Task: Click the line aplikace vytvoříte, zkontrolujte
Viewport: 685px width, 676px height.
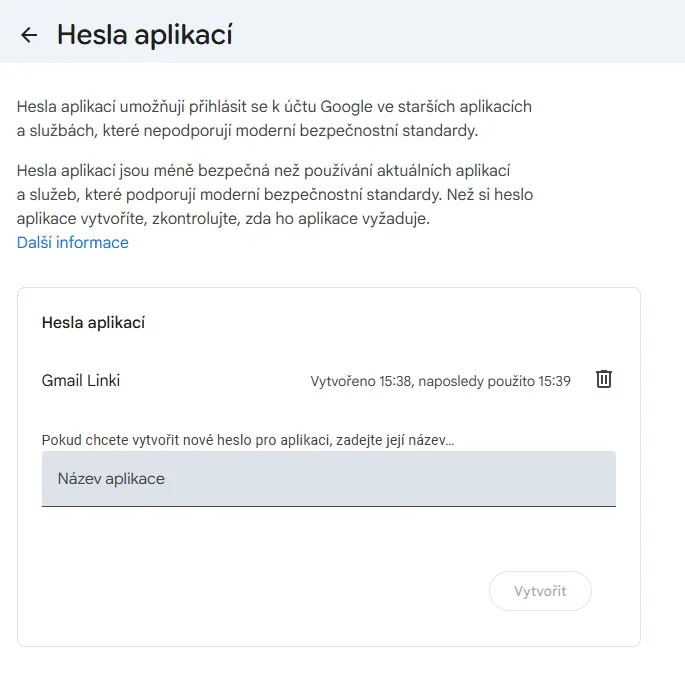Action: [x=223, y=218]
